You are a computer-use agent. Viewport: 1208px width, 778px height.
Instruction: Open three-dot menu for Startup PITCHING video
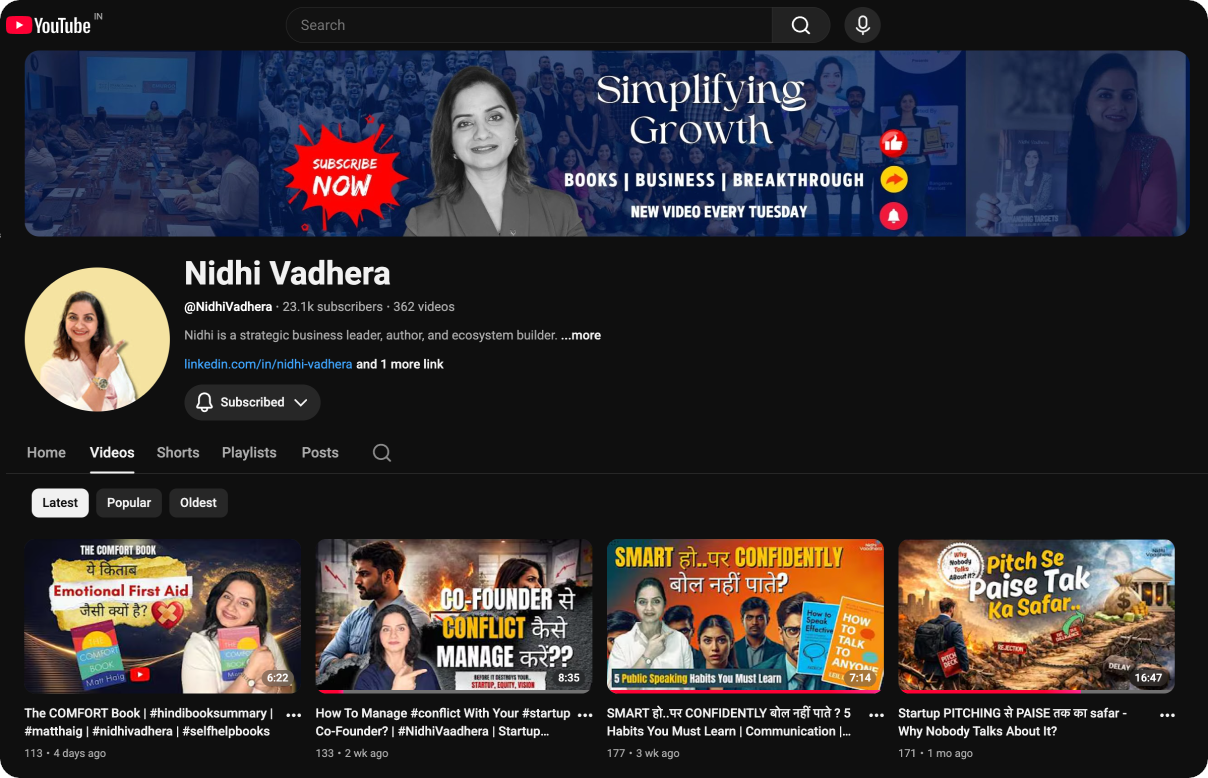pos(1167,715)
